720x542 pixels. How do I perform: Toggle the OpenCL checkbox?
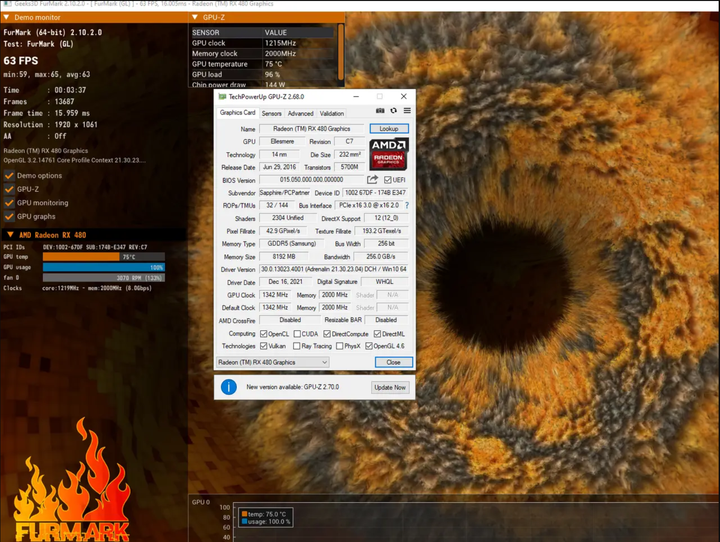click(x=264, y=333)
